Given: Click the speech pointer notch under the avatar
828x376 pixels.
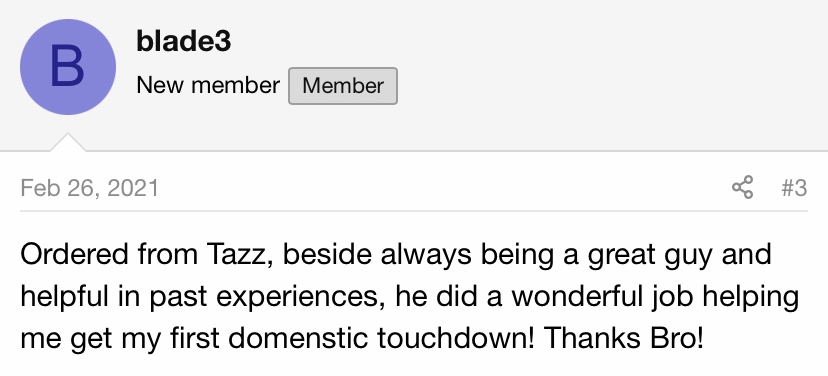Looking at the screenshot, I should click(68, 143).
